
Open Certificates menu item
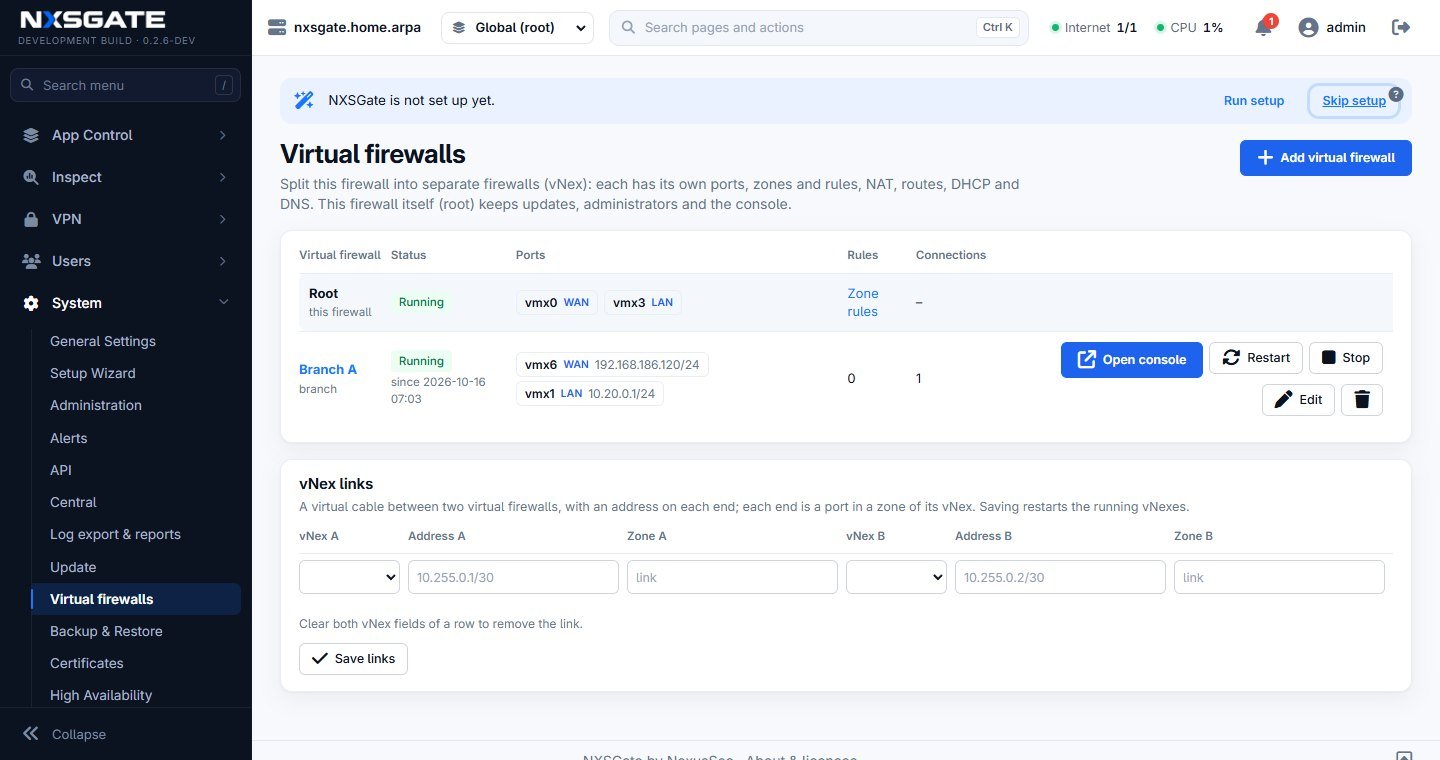tap(87, 663)
